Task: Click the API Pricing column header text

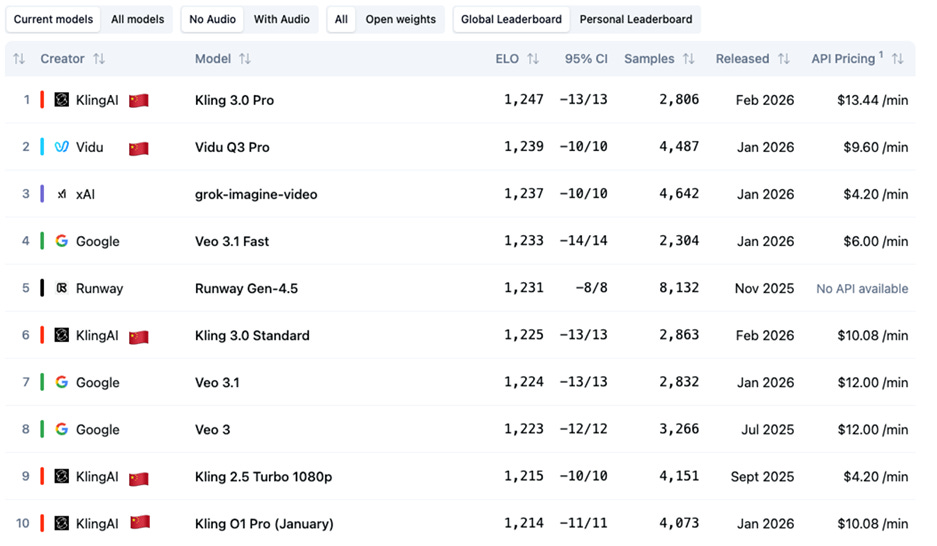Action: click(843, 59)
